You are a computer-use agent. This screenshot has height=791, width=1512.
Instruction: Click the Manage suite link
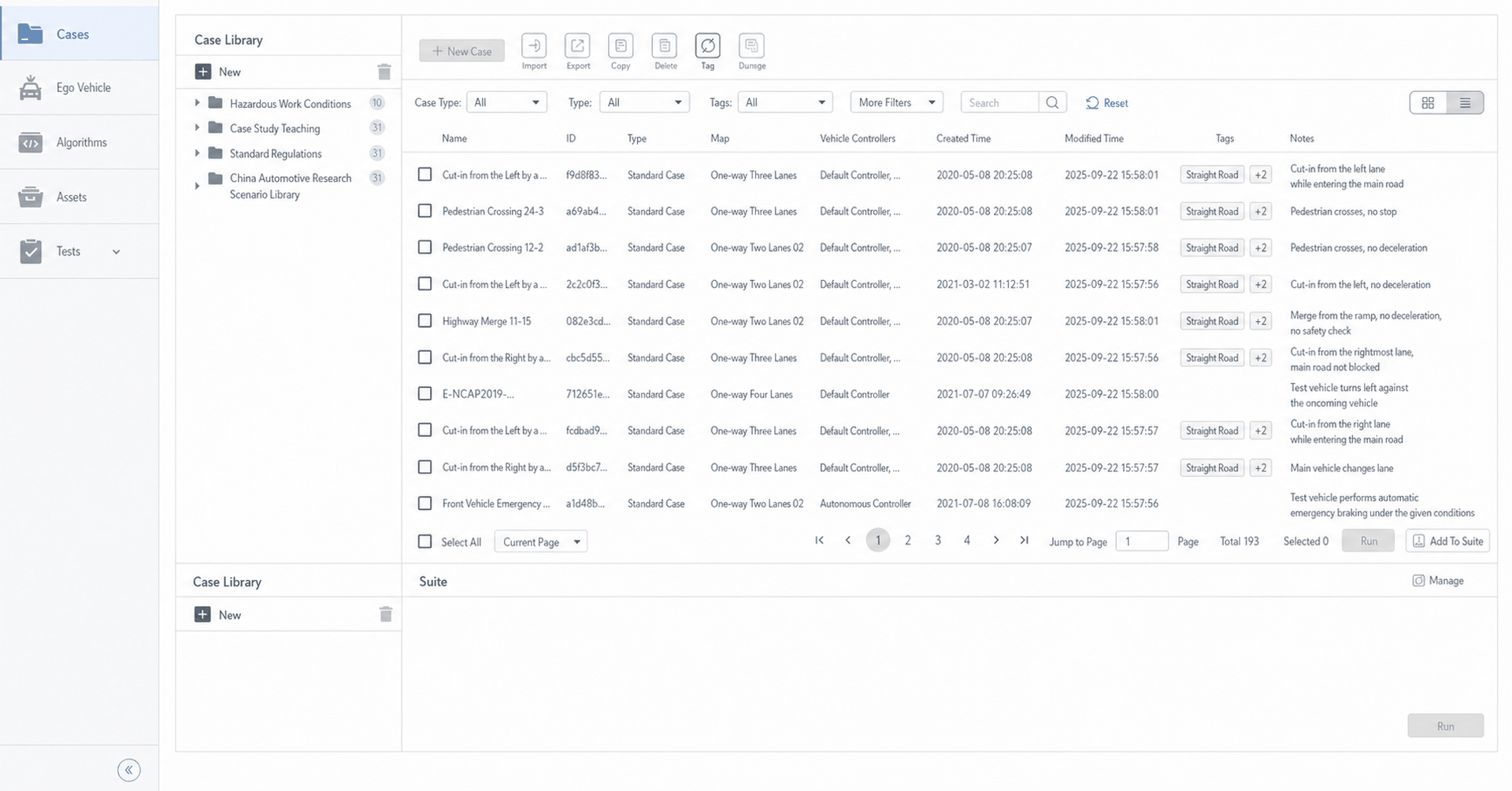click(1438, 581)
